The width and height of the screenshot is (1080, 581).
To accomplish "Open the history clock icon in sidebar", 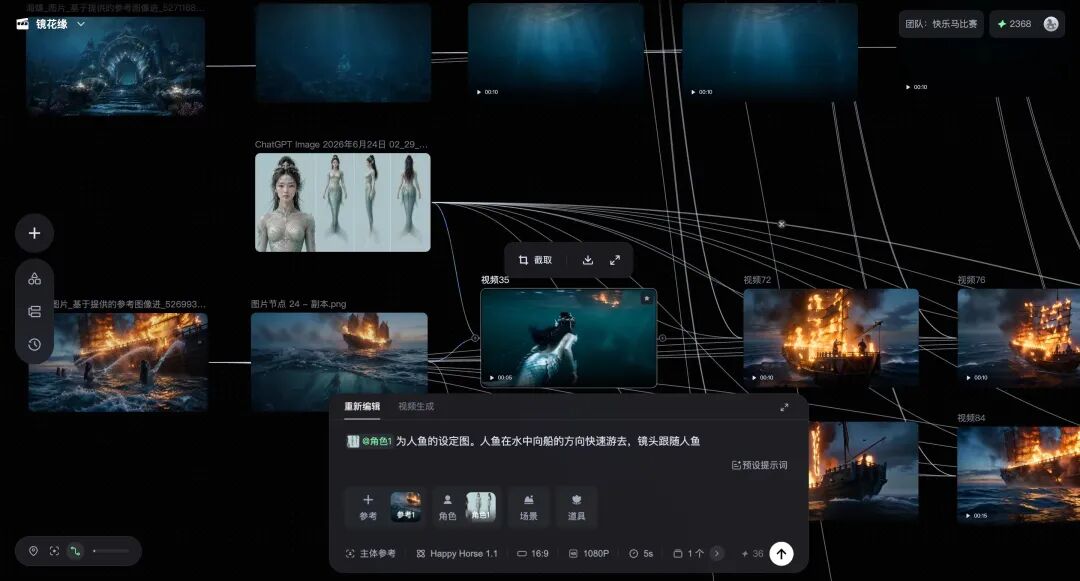I will (34, 344).
